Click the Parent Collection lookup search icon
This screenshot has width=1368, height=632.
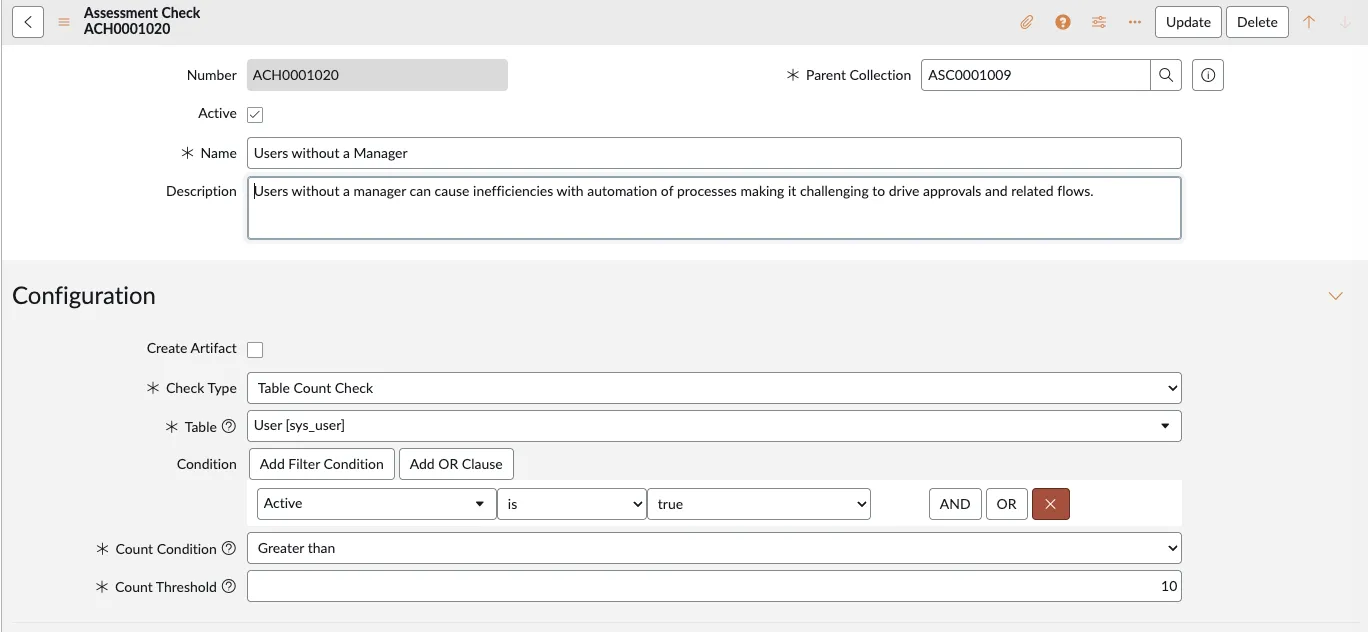pos(1166,75)
